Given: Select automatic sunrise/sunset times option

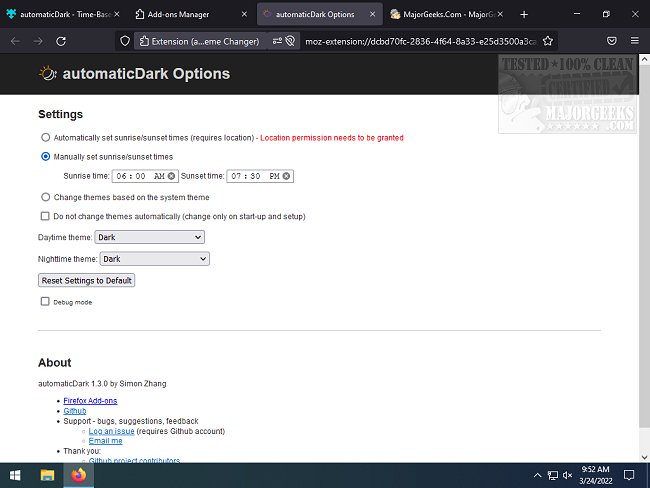Looking at the screenshot, I should 46,138.
